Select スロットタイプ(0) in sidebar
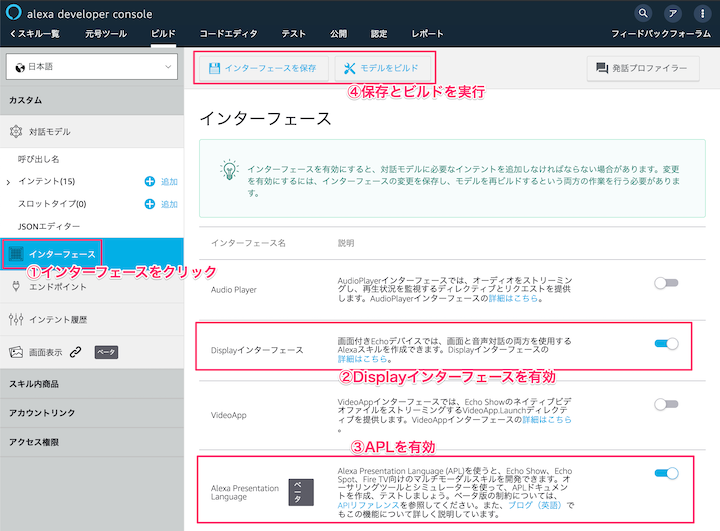This screenshot has width=720, height=531. (52, 204)
